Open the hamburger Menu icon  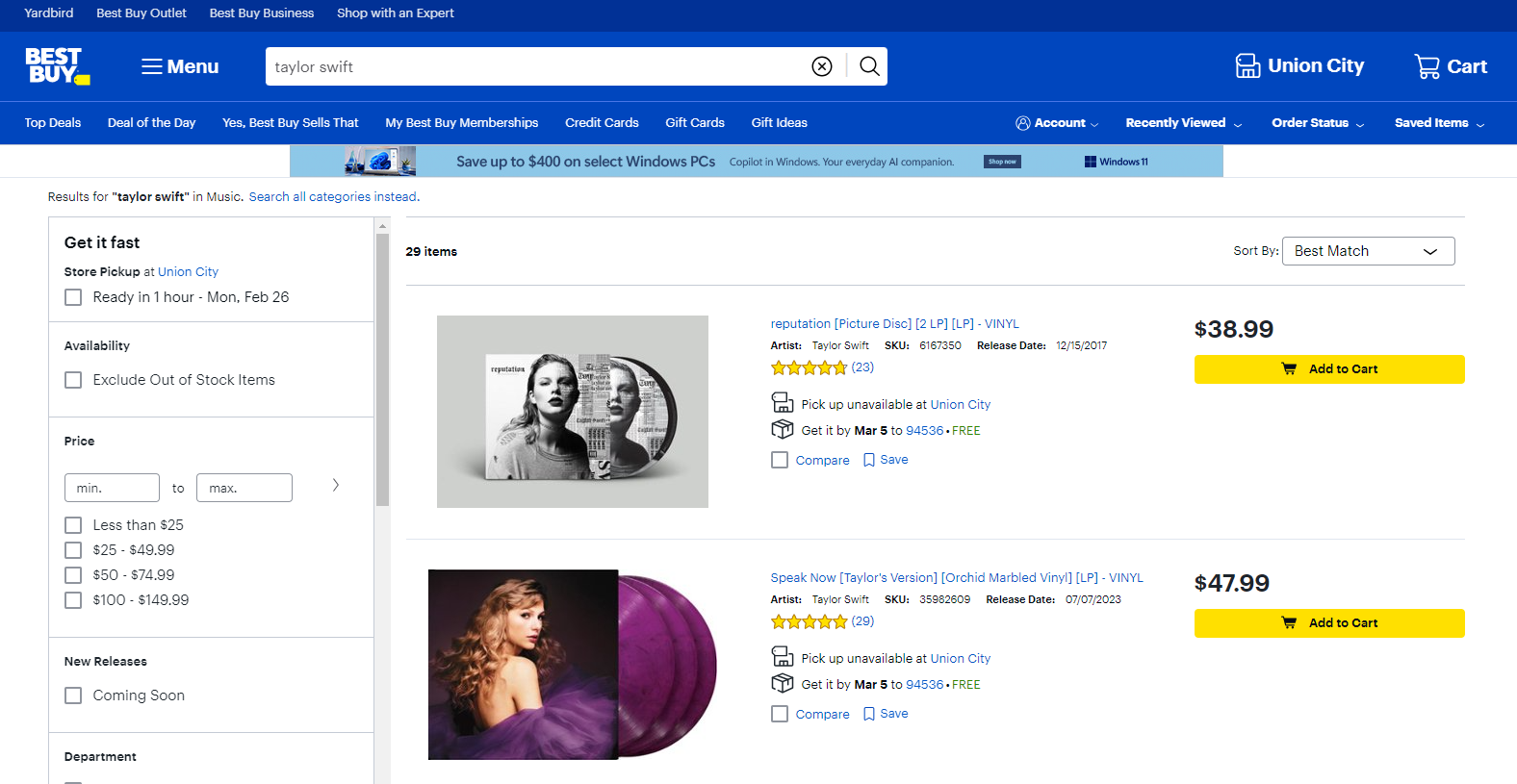(x=152, y=66)
